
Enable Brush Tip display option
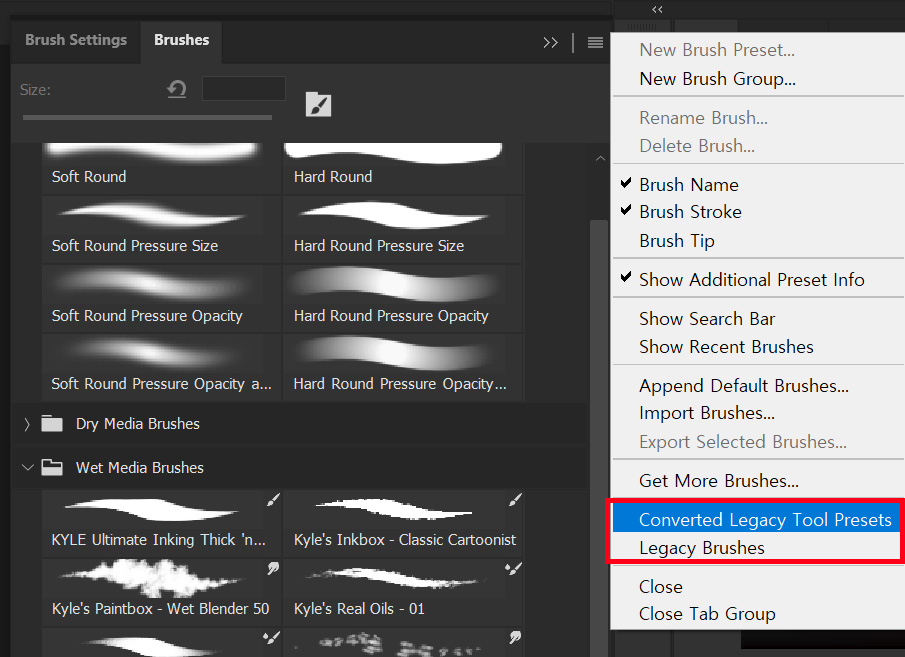tap(677, 240)
